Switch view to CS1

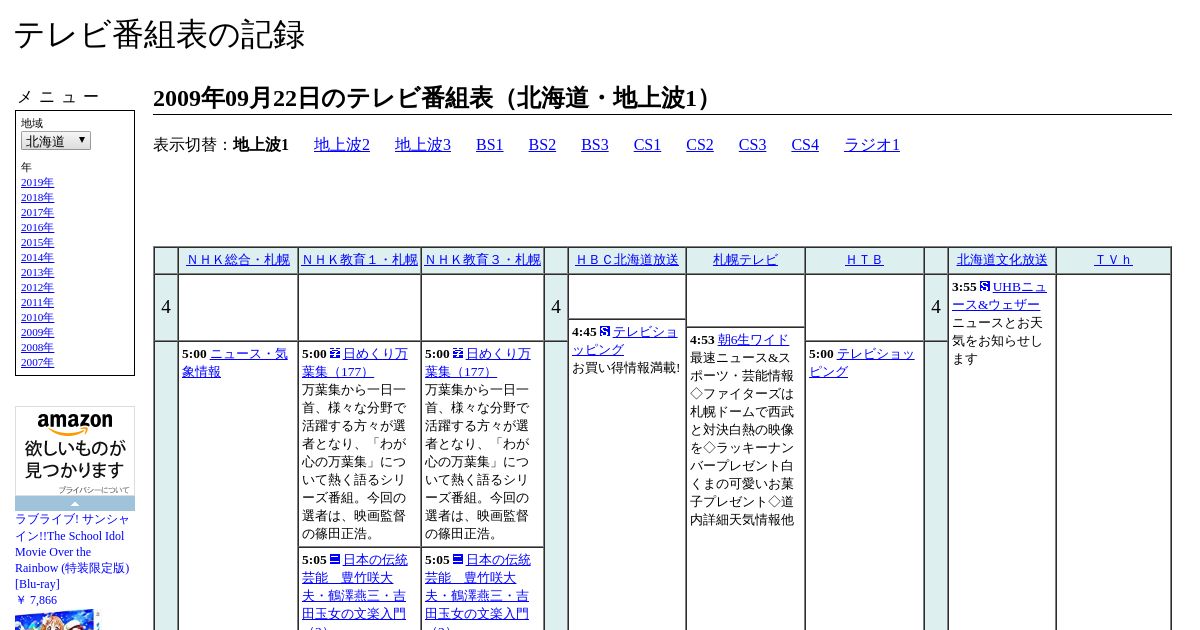point(647,145)
